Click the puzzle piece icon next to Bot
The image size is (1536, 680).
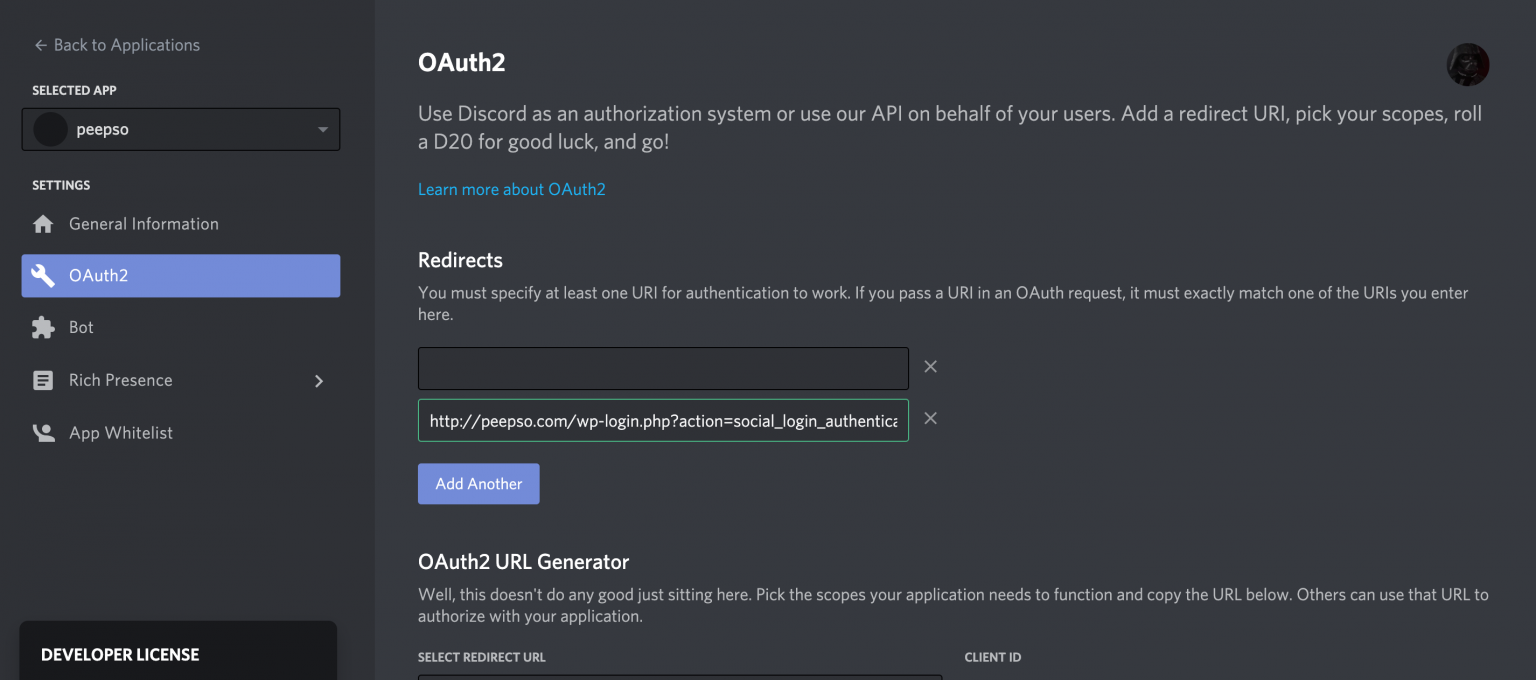coord(44,327)
